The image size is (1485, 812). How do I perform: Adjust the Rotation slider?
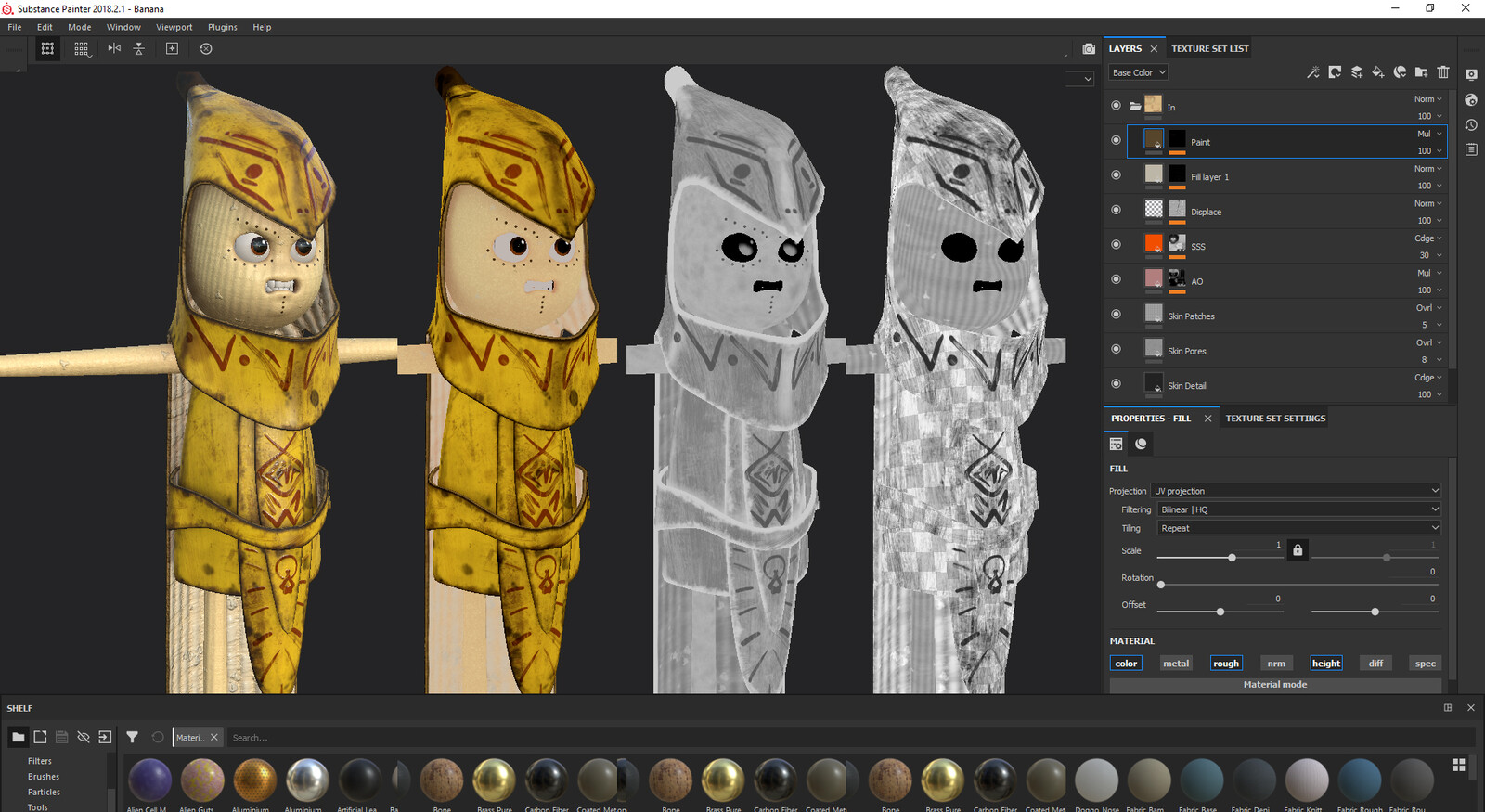coord(1298,585)
